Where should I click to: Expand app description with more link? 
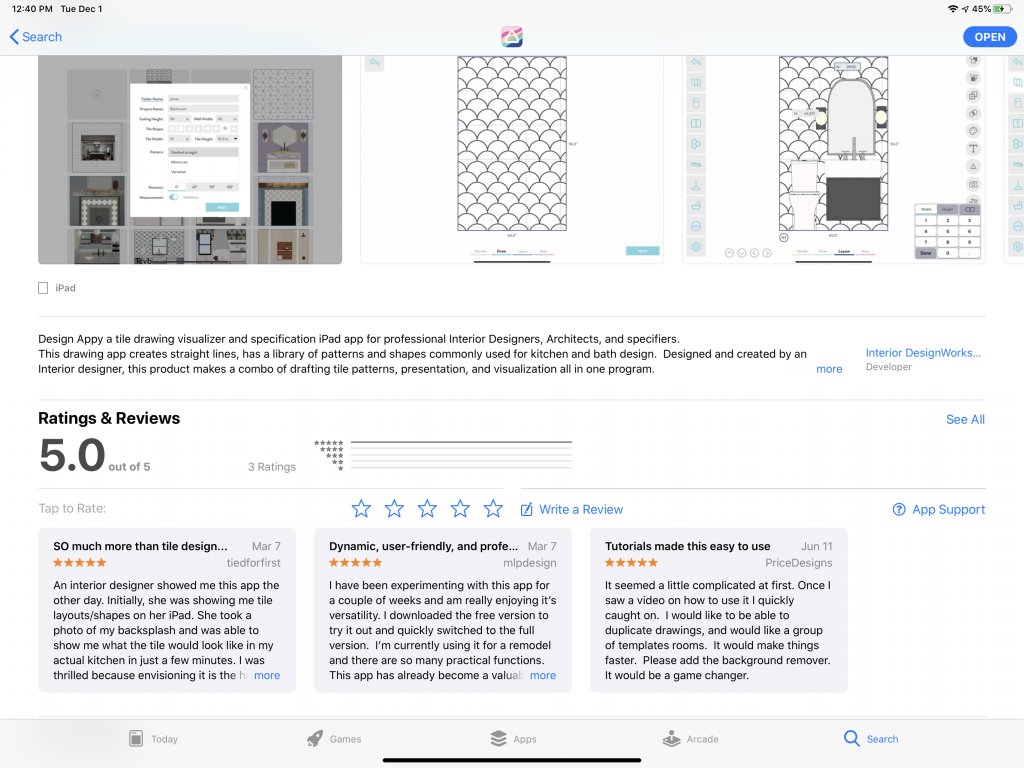point(829,369)
